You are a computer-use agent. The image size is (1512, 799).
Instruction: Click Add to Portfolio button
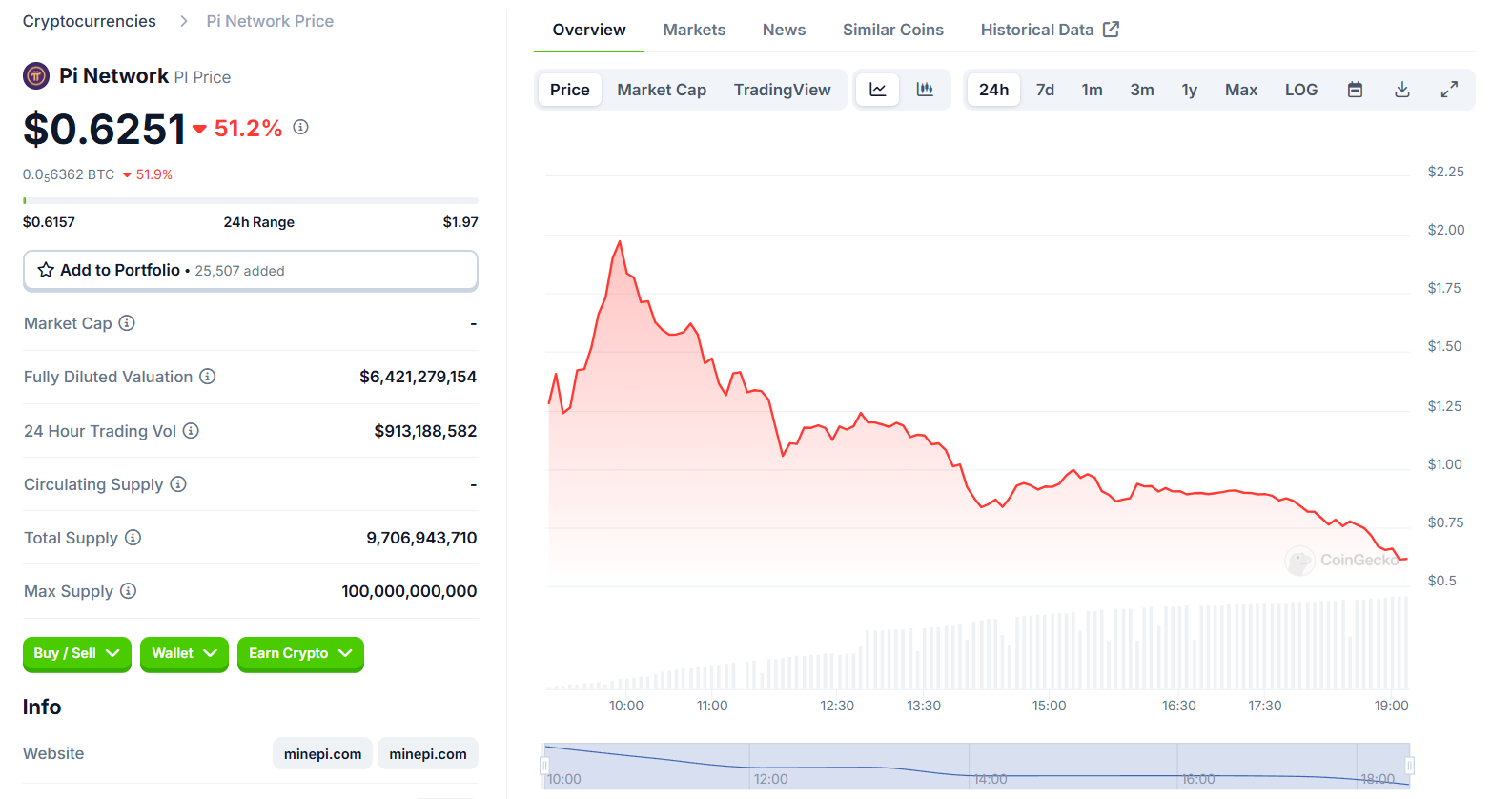click(x=251, y=271)
